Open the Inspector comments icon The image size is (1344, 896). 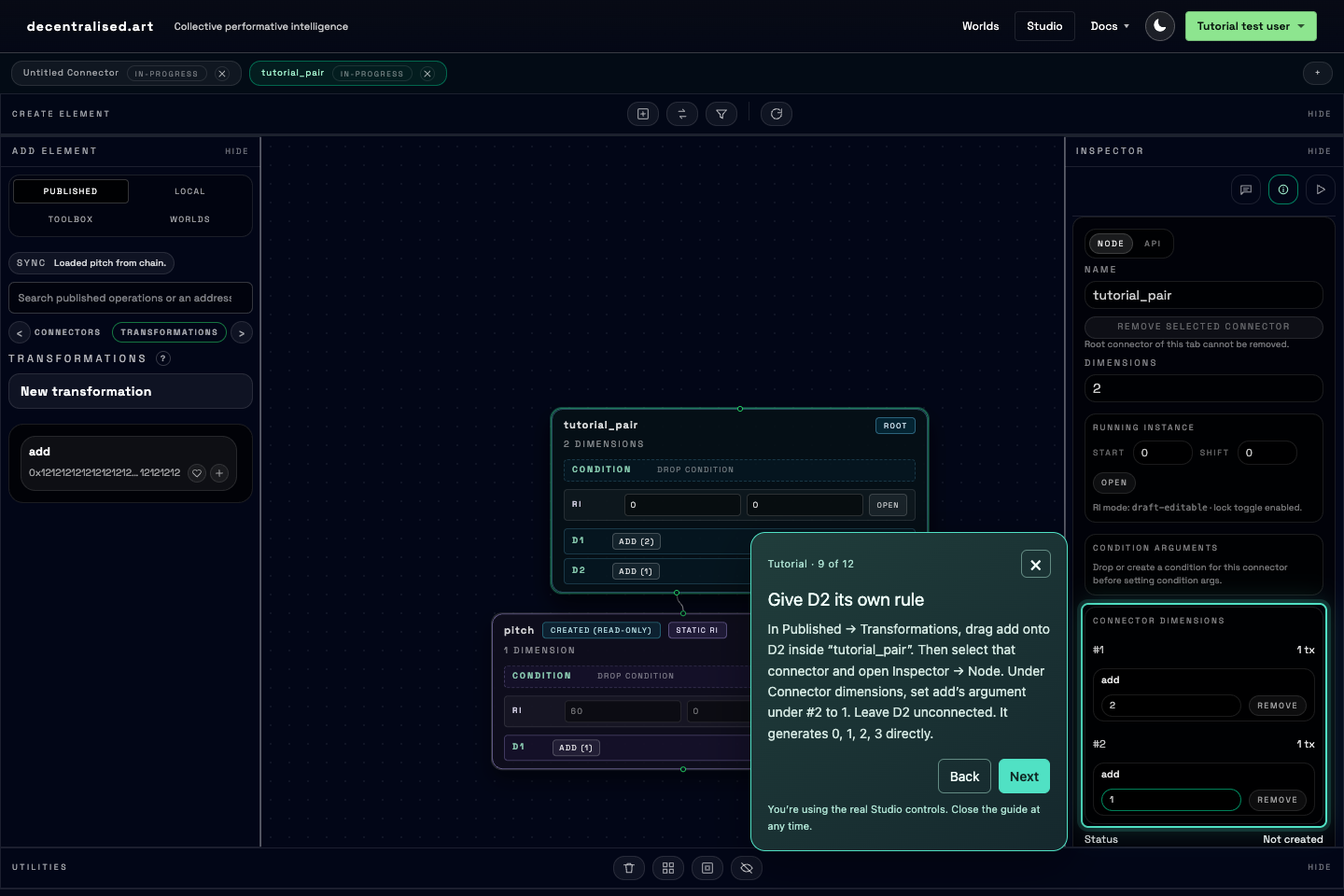click(x=1246, y=189)
